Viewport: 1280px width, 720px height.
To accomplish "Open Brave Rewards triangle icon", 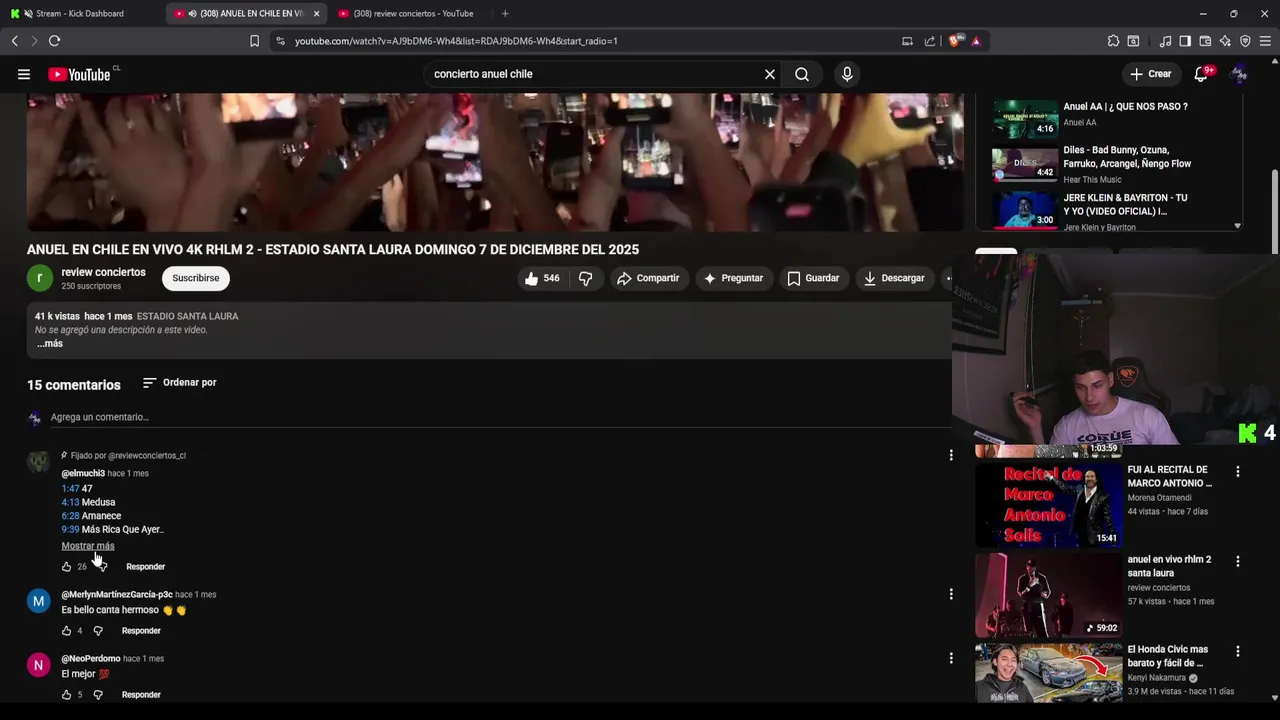I will (976, 41).
